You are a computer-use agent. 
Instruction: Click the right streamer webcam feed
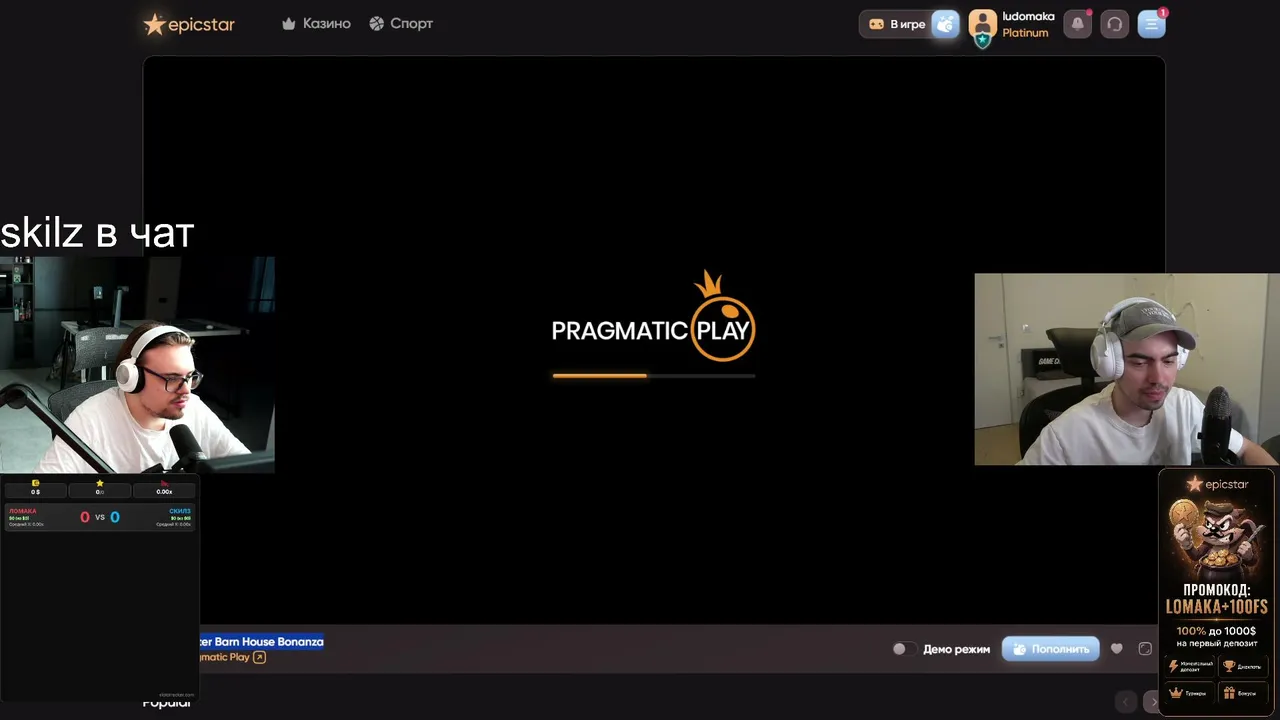(x=1127, y=369)
